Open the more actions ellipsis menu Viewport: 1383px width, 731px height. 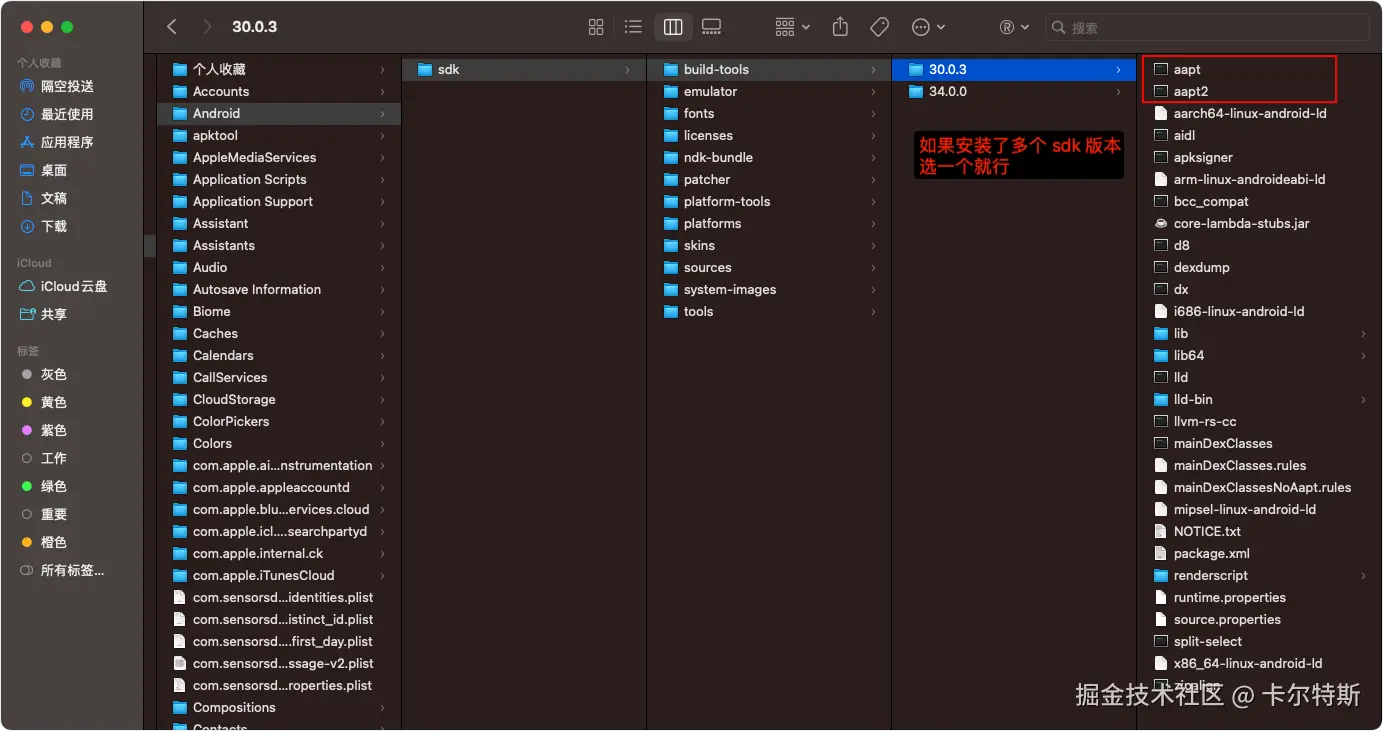(929, 27)
